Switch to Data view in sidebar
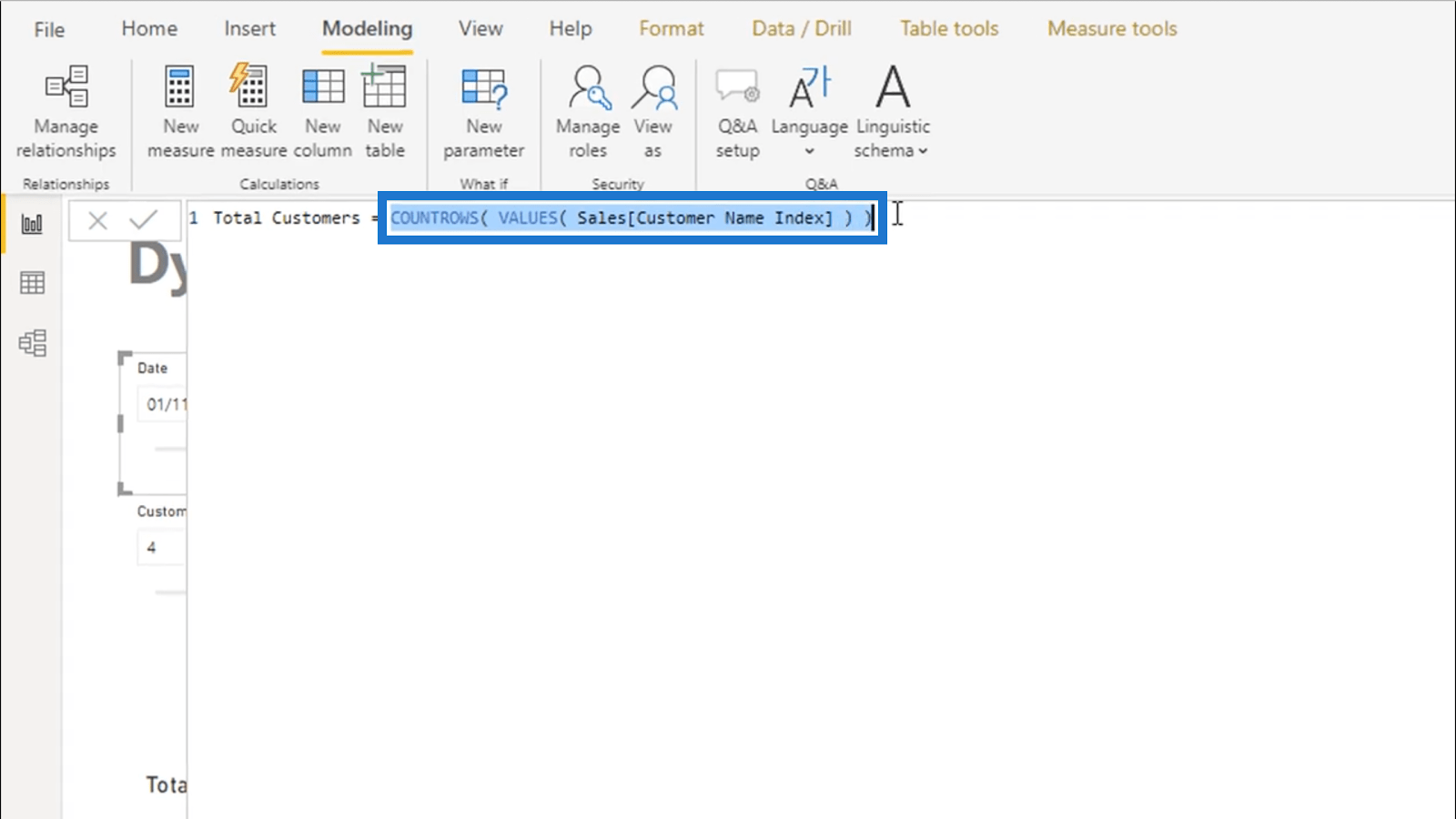This screenshot has width=1456, height=819. point(32,283)
